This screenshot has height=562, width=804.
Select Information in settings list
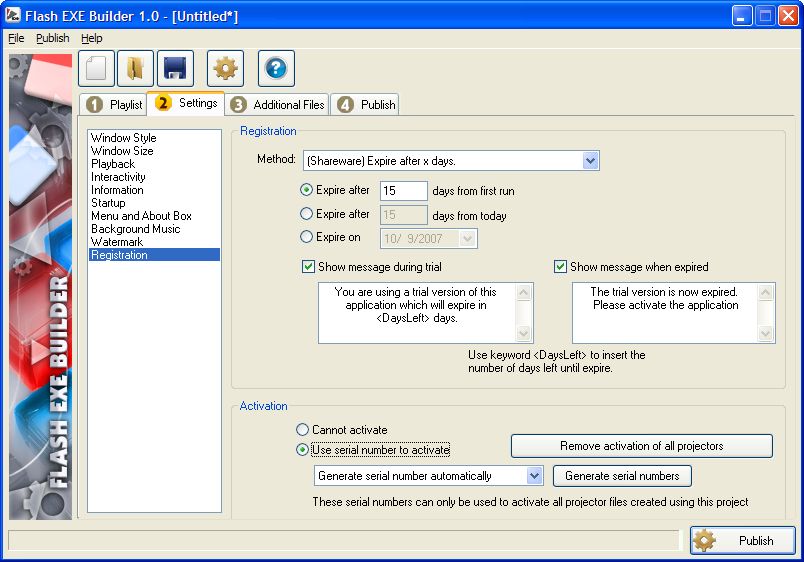tap(154, 190)
